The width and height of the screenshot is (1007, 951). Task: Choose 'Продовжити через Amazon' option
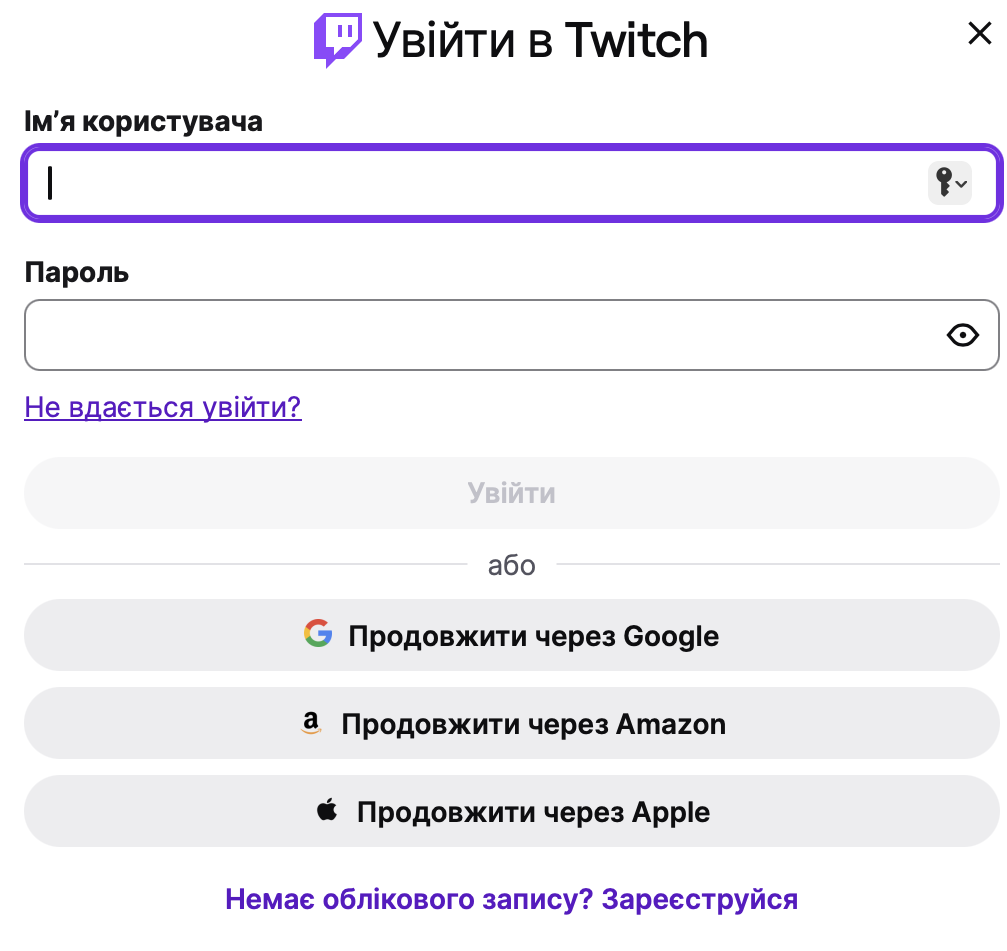pos(511,723)
